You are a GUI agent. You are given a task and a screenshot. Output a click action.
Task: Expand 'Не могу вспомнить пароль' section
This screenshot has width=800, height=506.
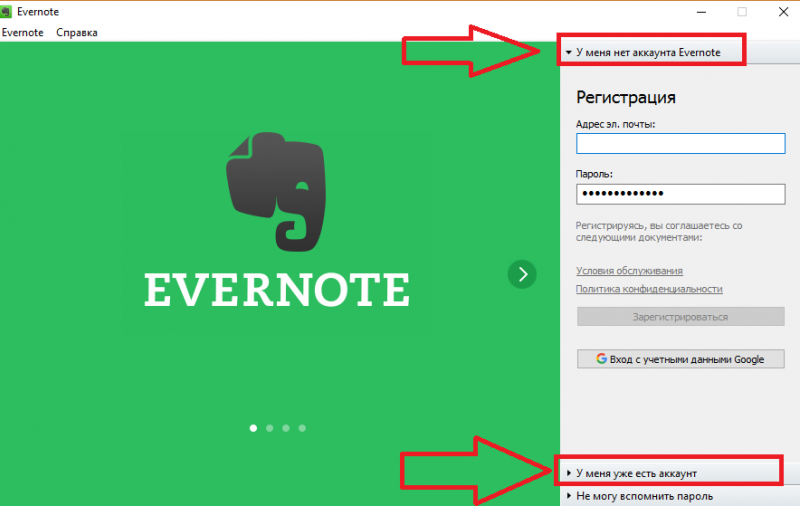(x=680, y=496)
